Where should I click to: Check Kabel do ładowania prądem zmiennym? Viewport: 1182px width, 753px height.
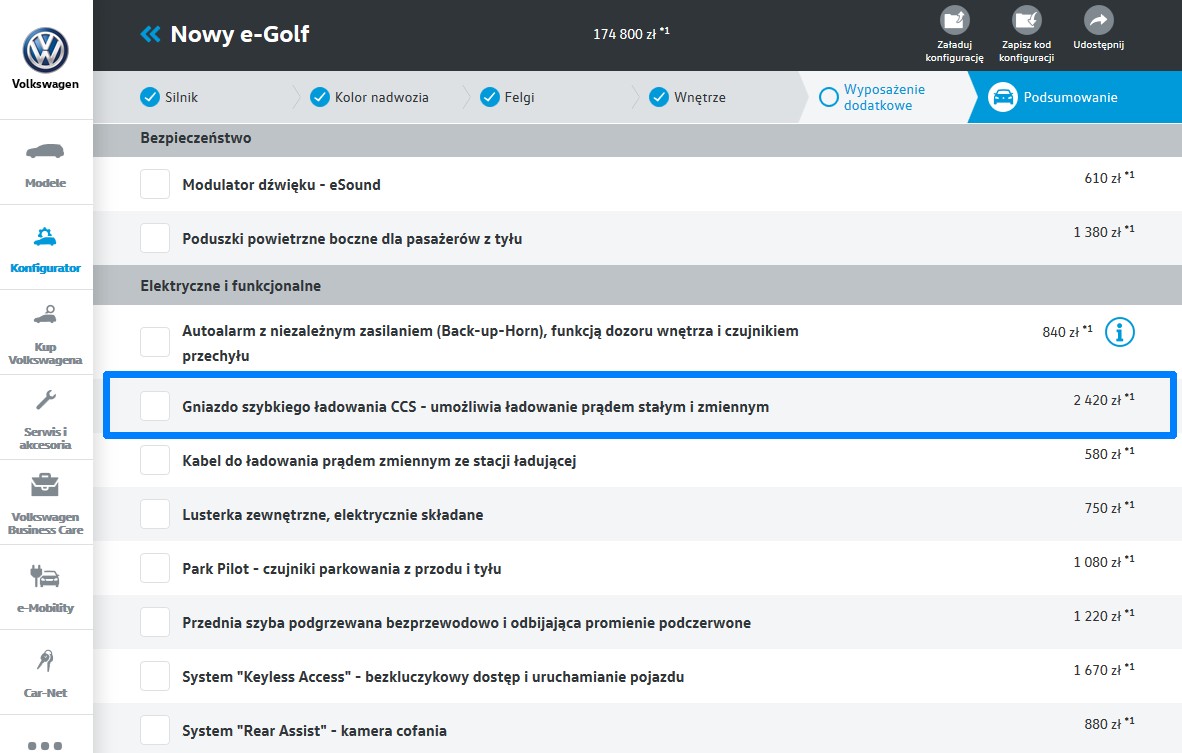click(155, 460)
